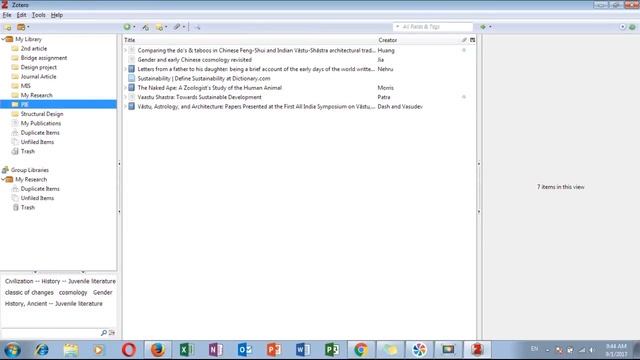Filter by tag classic of changes
This screenshot has height=360, width=640.
(x=29, y=293)
